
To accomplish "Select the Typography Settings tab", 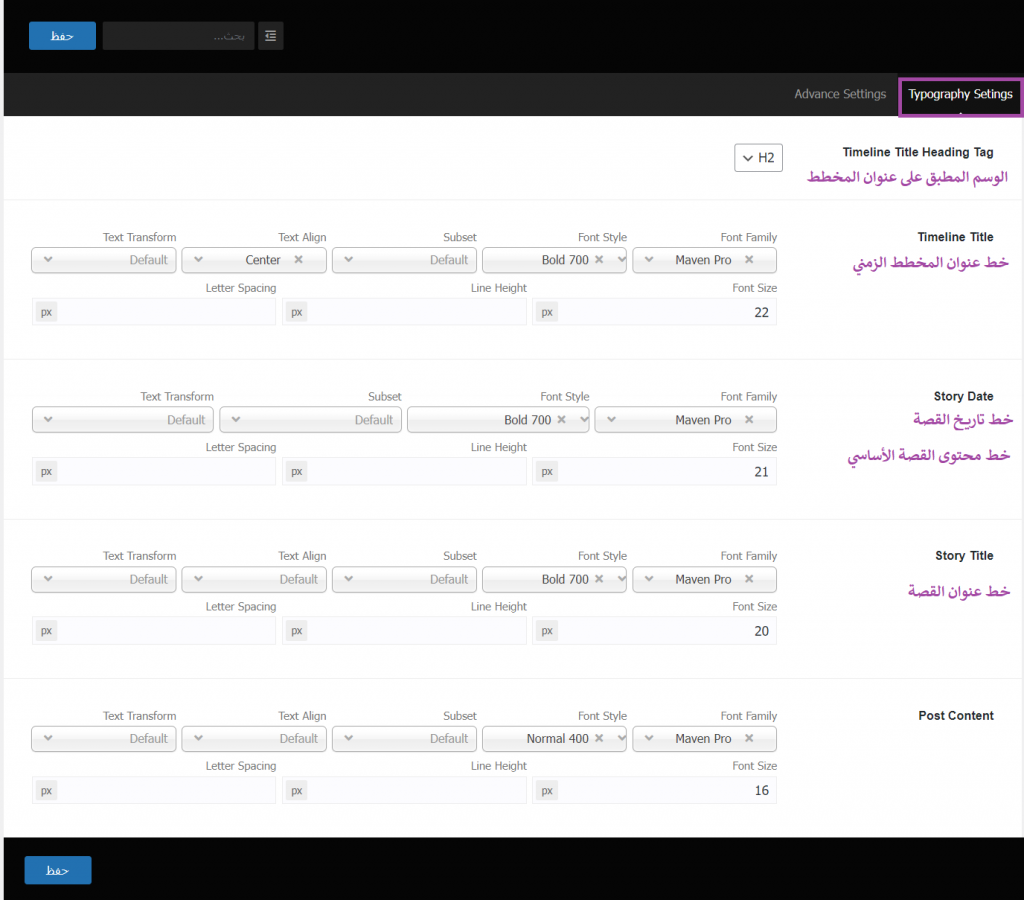I will [x=960, y=94].
